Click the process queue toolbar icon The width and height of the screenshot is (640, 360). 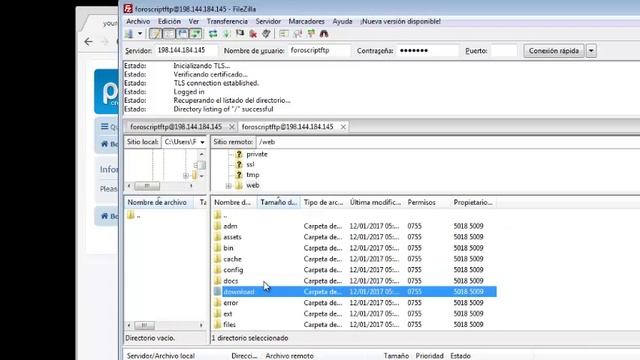coord(227,34)
